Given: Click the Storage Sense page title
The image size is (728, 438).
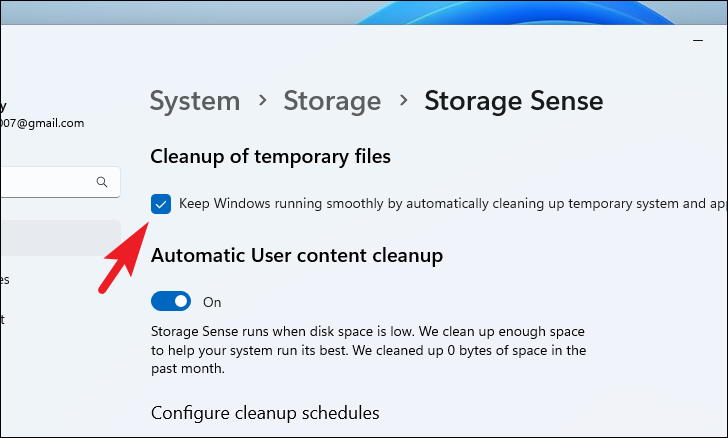Looking at the screenshot, I should [x=513, y=101].
